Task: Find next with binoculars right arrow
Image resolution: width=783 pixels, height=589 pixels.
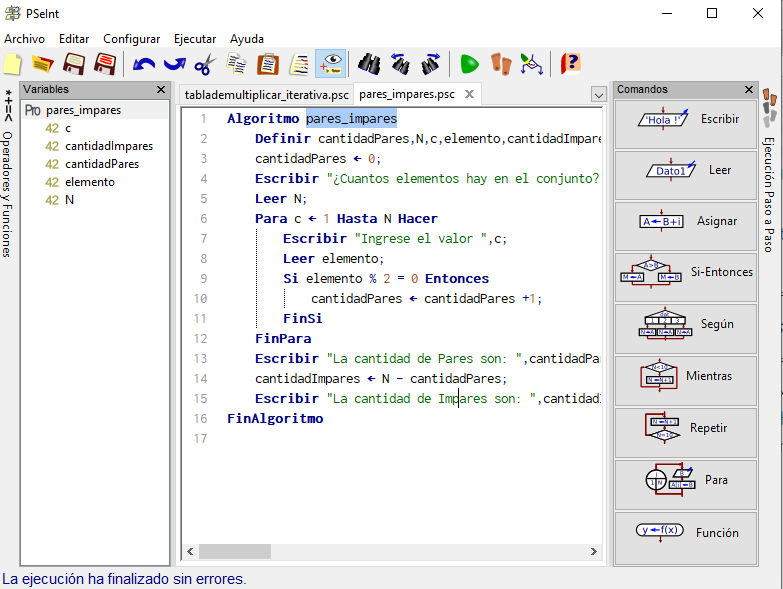Action: pyautogui.click(x=430, y=64)
